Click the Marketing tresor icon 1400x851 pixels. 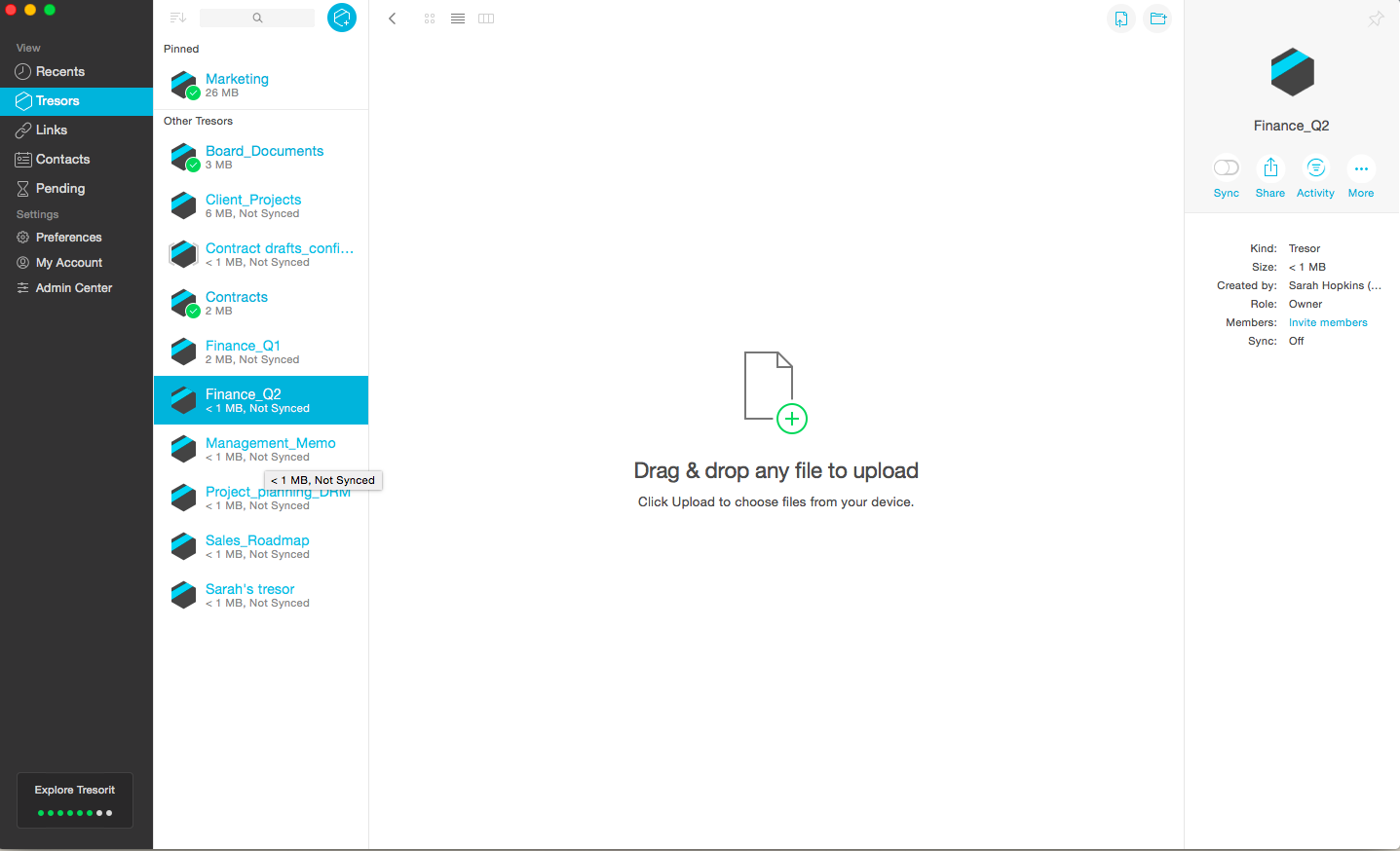coord(184,85)
